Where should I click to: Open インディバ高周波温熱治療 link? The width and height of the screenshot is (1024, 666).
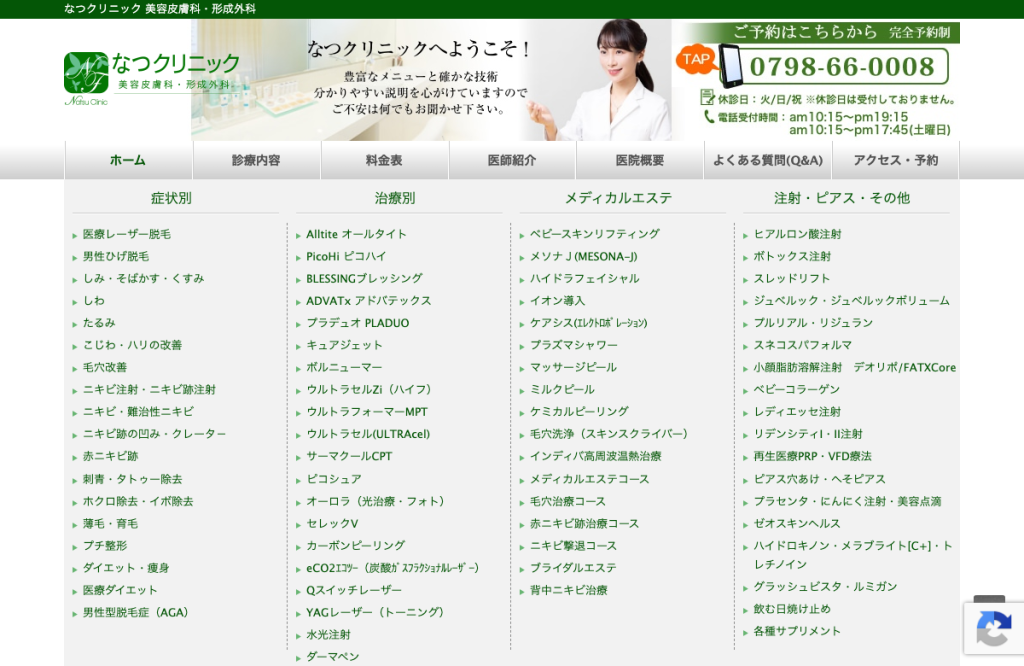(x=596, y=456)
